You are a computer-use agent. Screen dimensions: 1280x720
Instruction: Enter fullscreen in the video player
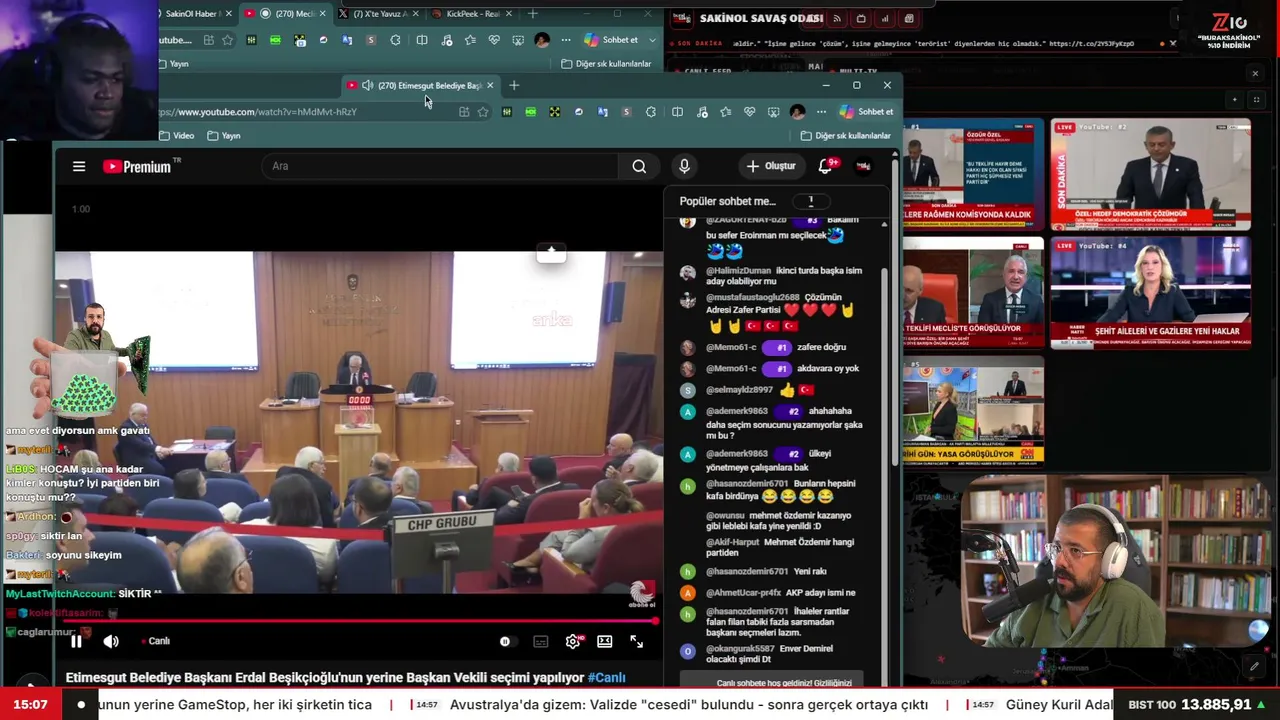pos(636,641)
